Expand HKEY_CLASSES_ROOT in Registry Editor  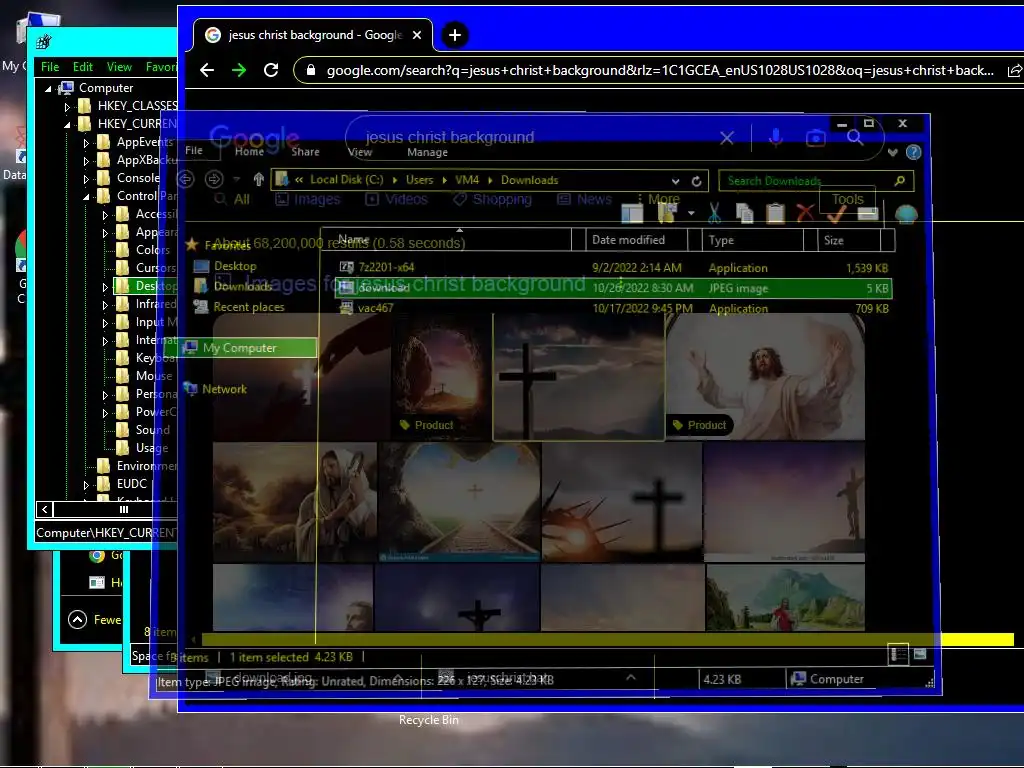(67, 106)
